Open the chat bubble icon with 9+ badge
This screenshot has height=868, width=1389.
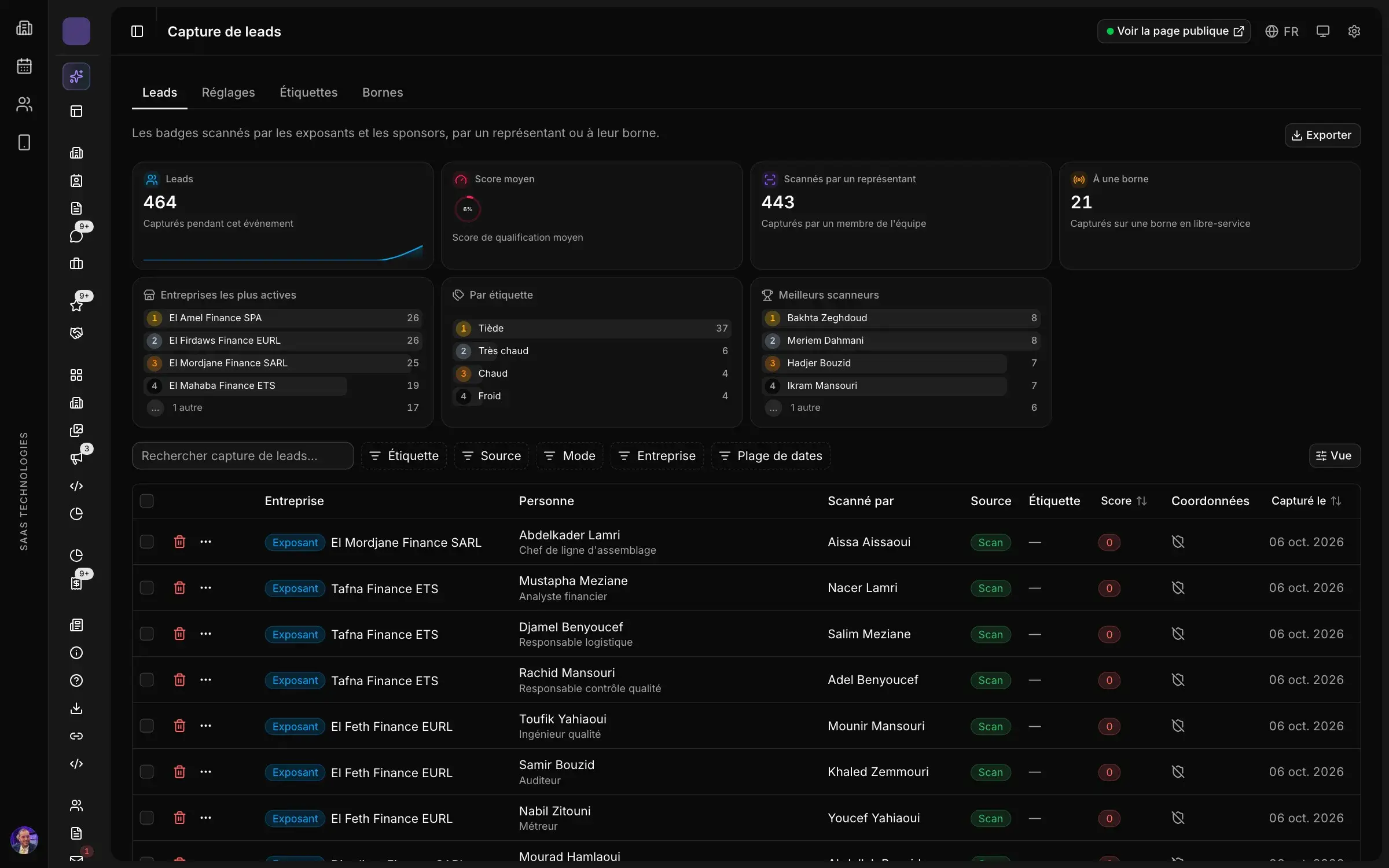[x=76, y=236]
